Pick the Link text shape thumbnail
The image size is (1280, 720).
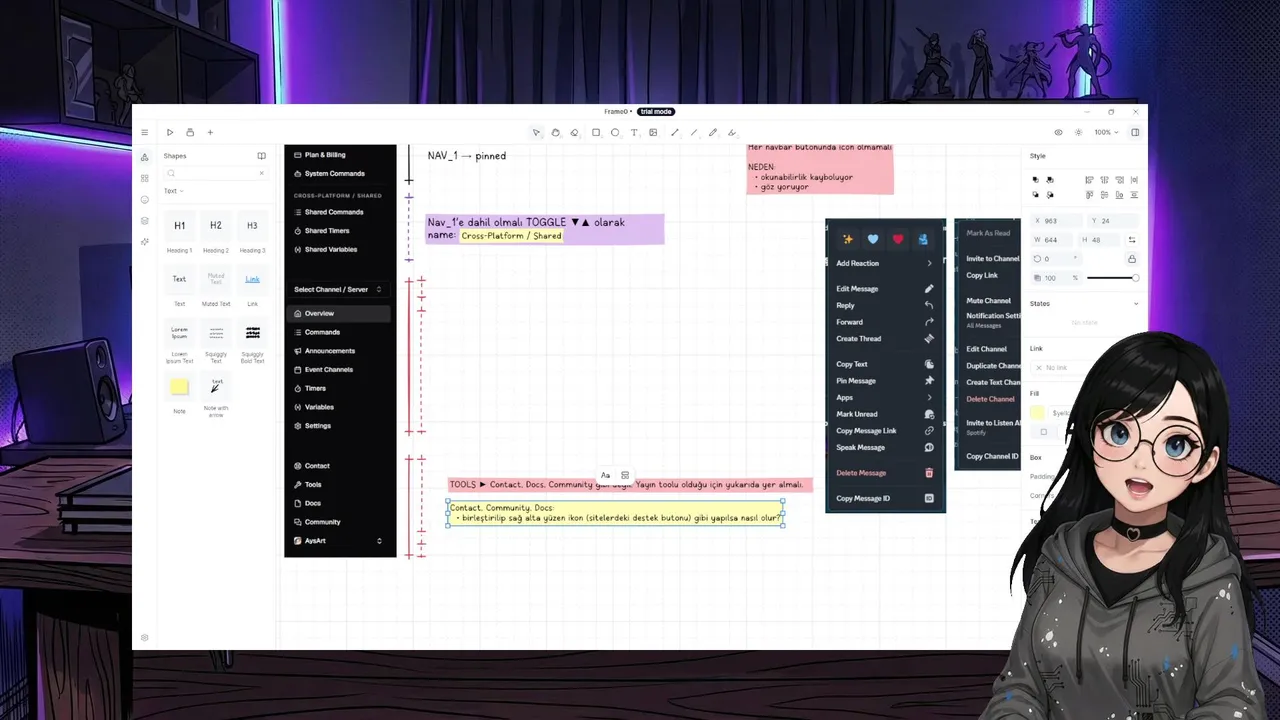click(252, 280)
